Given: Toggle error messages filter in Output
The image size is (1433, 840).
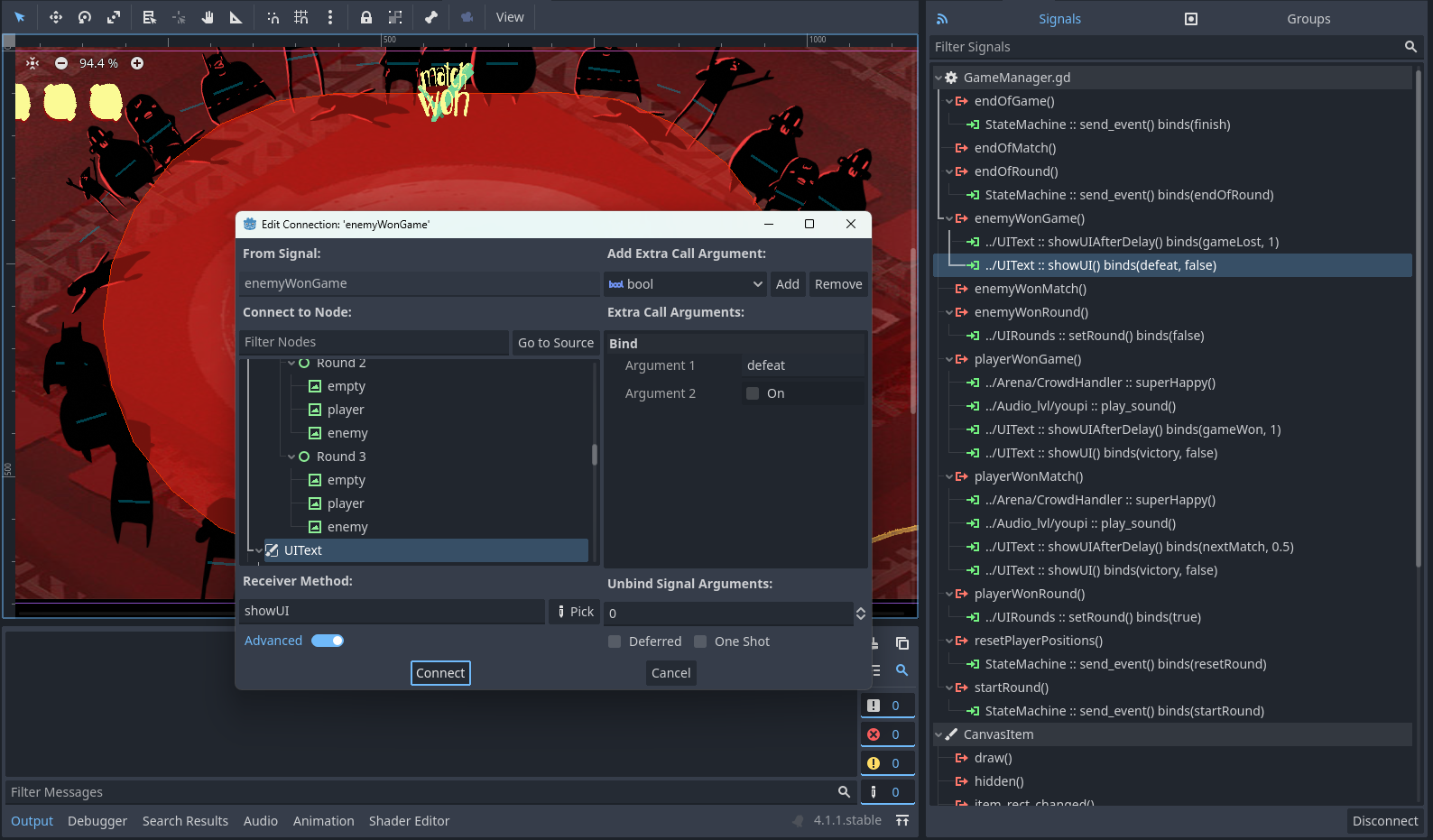Looking at the screenshot, I should point(886,734).
